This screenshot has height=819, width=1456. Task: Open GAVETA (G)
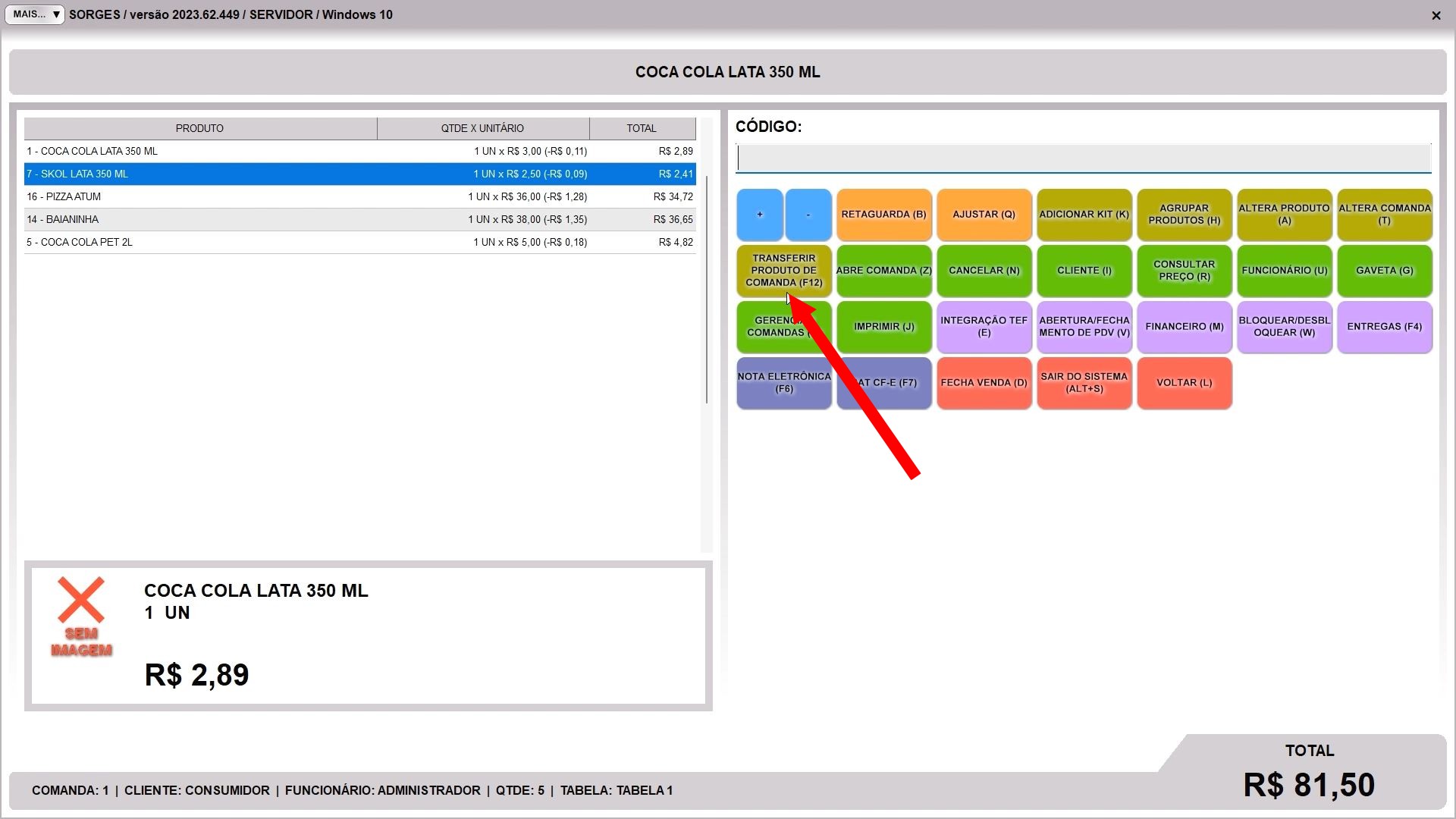tap(1385, 271)
